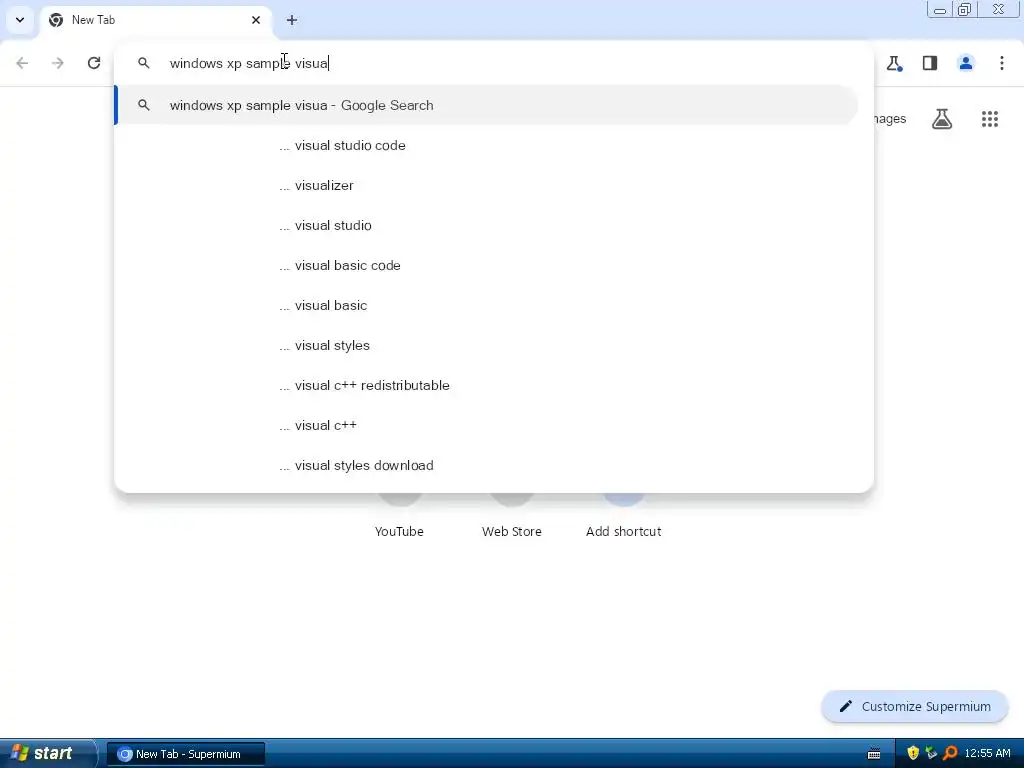The height and width of the screenshot is (768, 1024).
Task: Click the safely remove hardware tray icon
Action: click(931, 753)
